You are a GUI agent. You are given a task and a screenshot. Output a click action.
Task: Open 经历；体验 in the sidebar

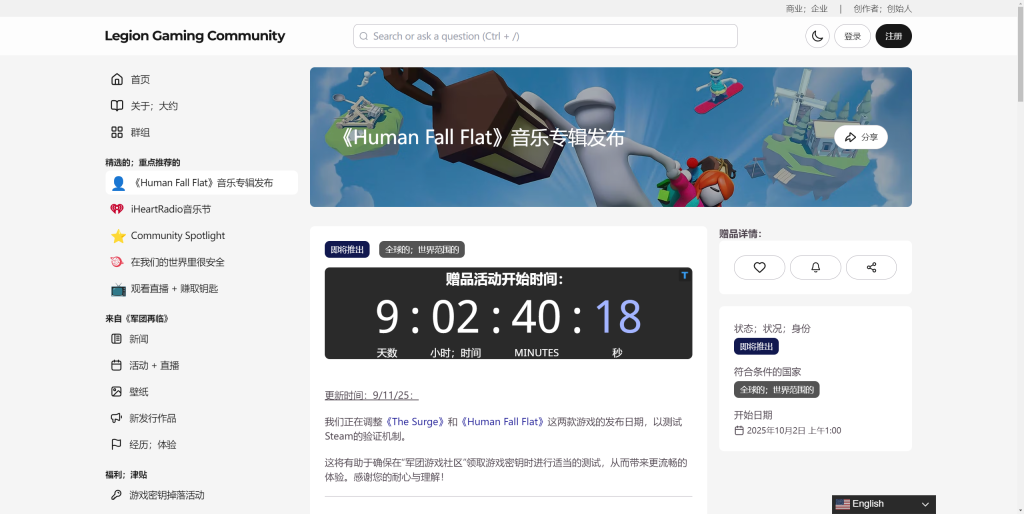click(153, 445)
